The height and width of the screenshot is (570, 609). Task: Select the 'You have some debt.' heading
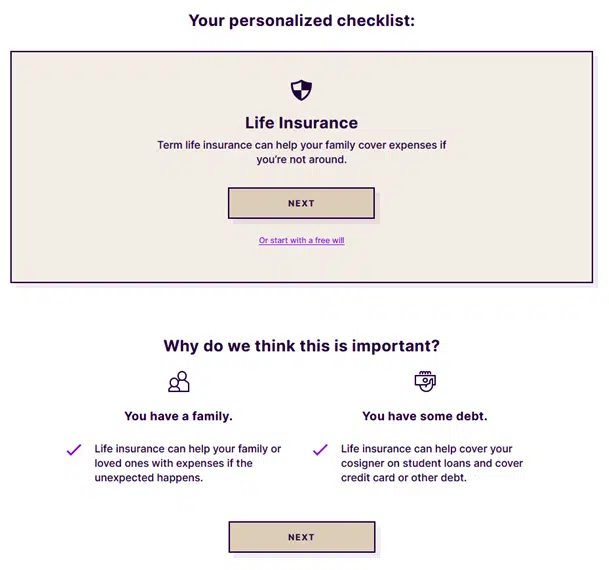pyautogui.click(x=424, y=416)
